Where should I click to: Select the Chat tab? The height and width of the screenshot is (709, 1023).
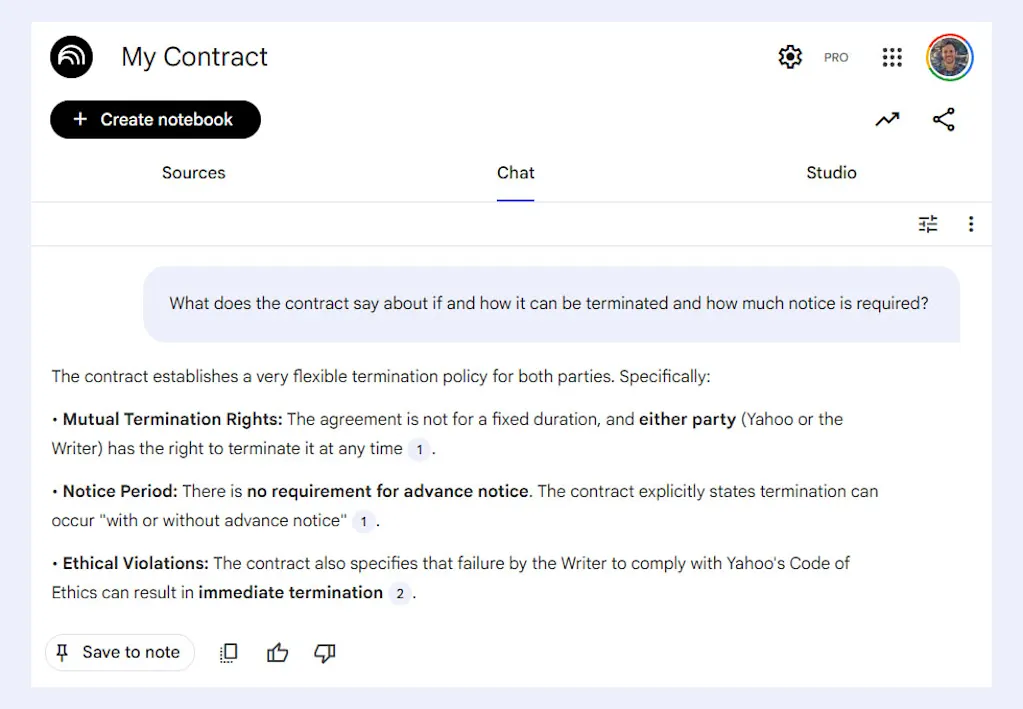(x=515, y=173)
